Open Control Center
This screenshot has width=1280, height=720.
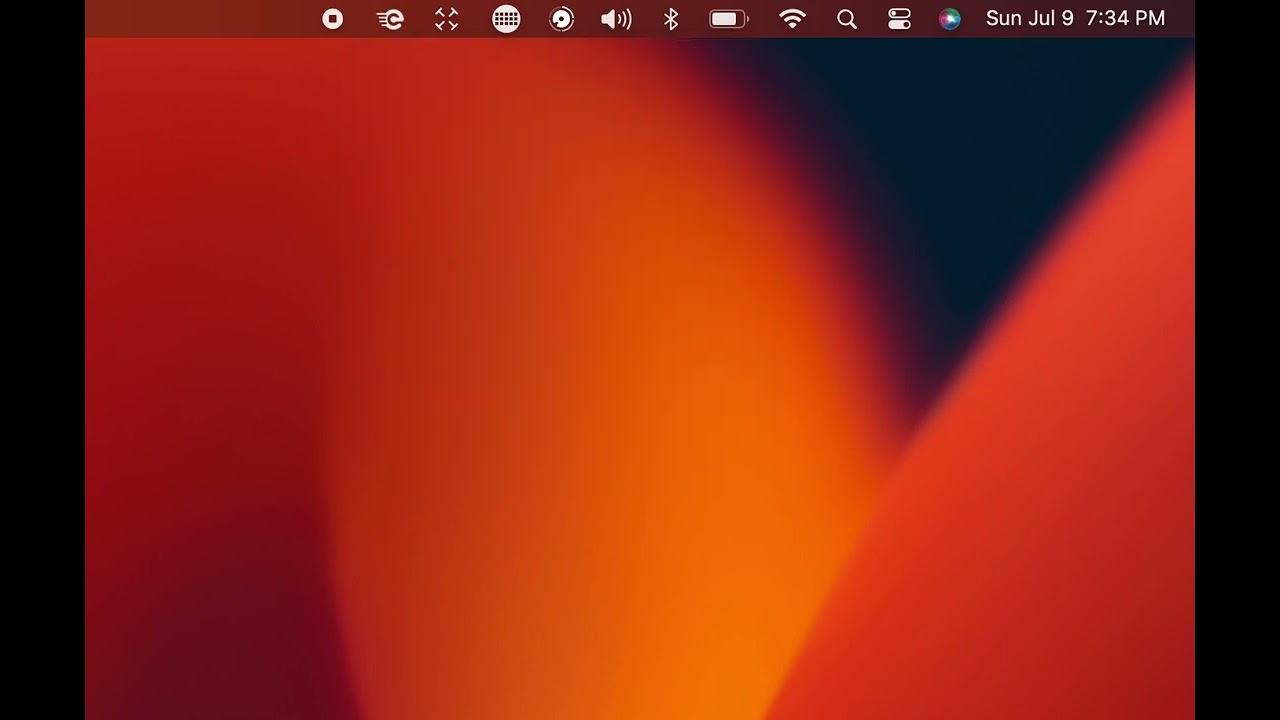tap(899, 19)
